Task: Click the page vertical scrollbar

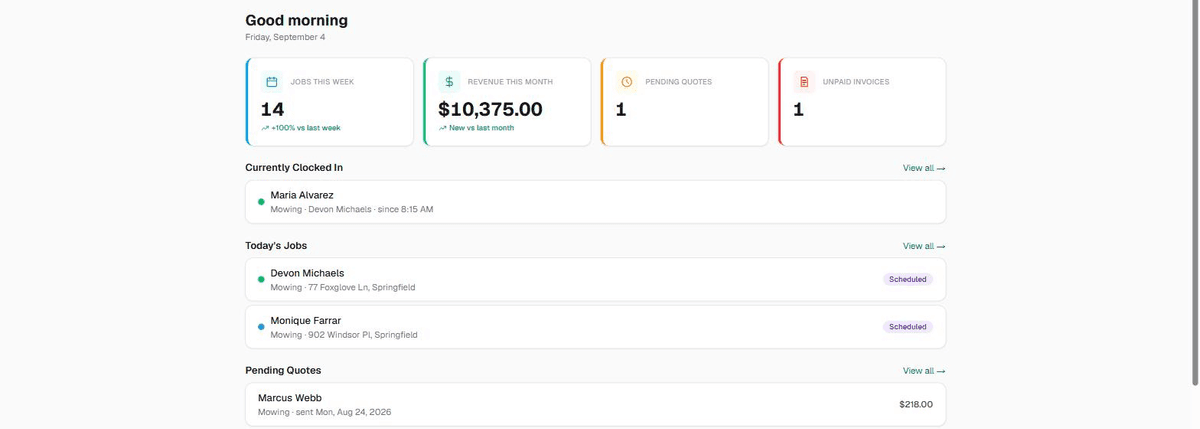Action: [x=1195, y=192]
